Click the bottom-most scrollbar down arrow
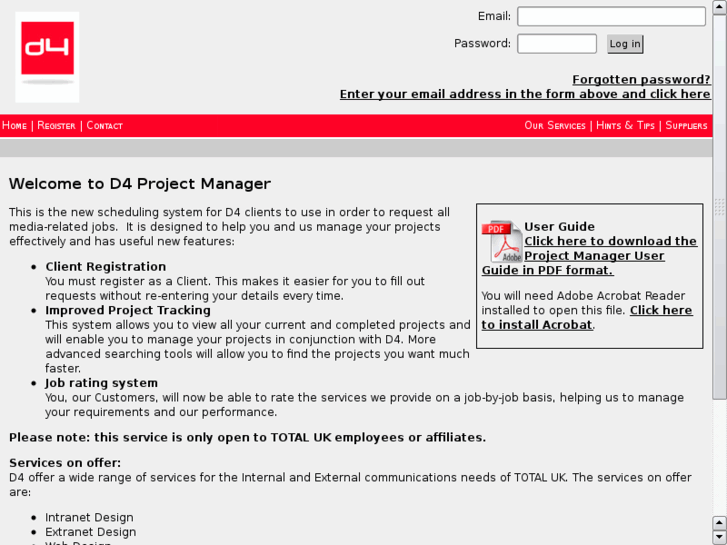The height and width of the screenshot is (545, 727). click(x=719, y=538)
